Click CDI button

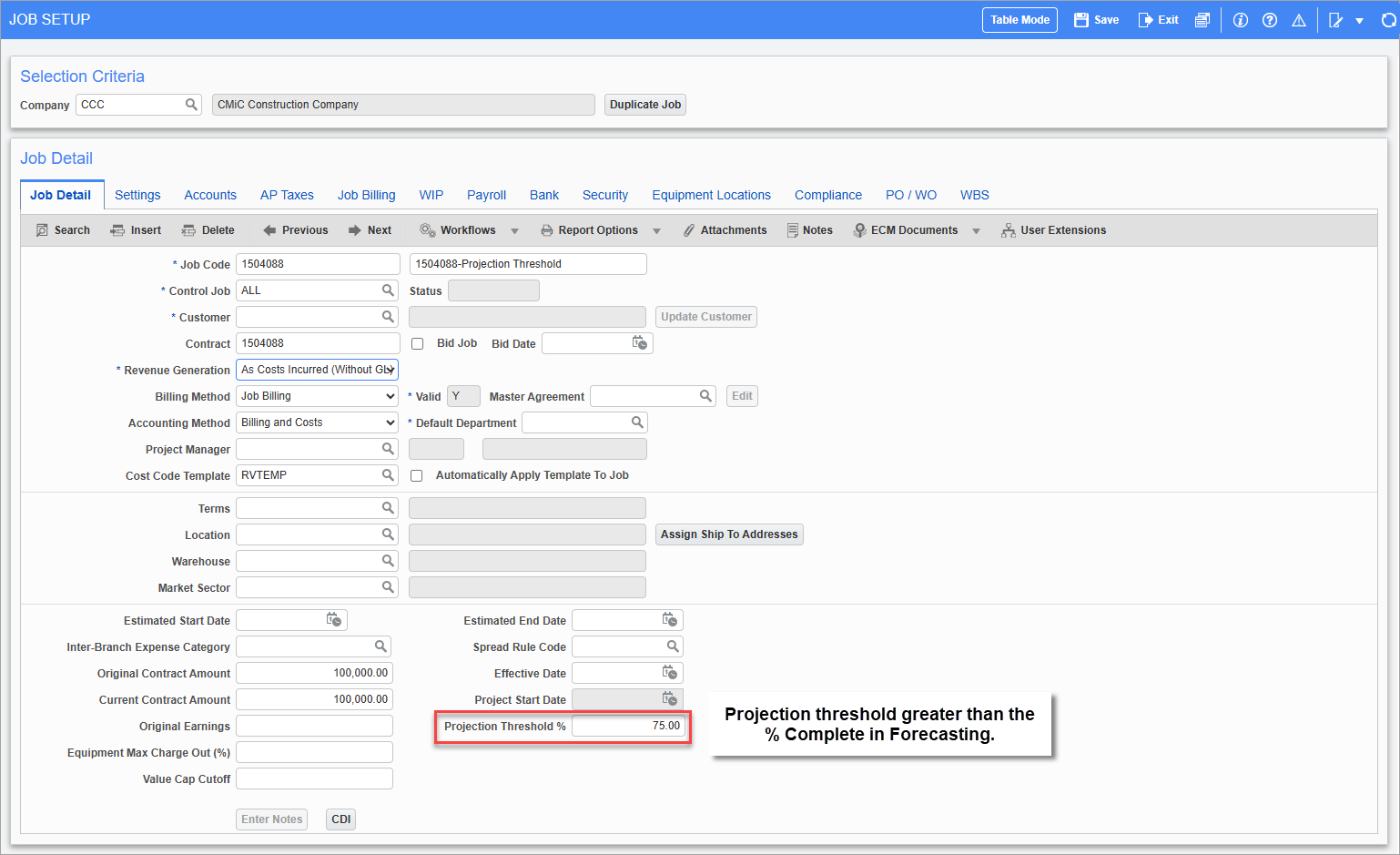pos(341,819)
